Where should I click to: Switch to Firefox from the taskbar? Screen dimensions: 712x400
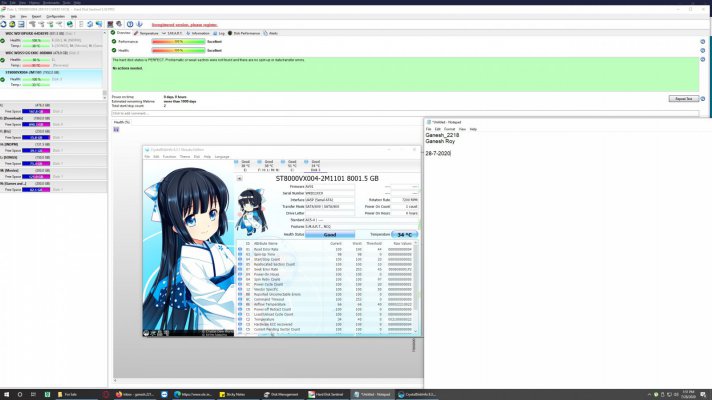pos(135,395)
